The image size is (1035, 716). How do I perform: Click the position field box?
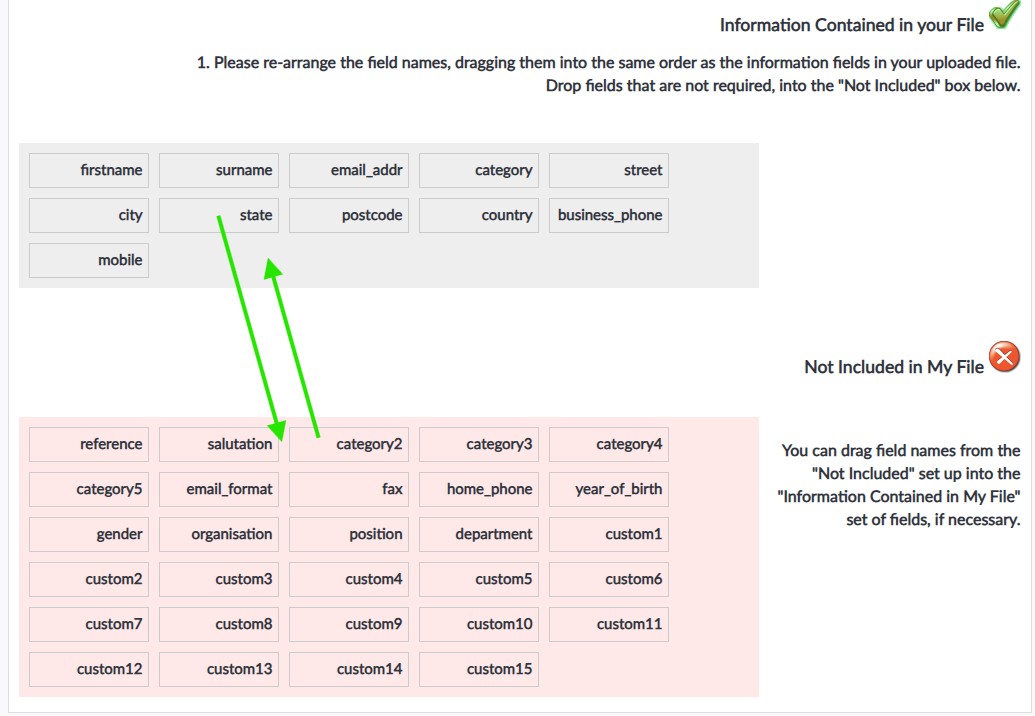(349, 534)
